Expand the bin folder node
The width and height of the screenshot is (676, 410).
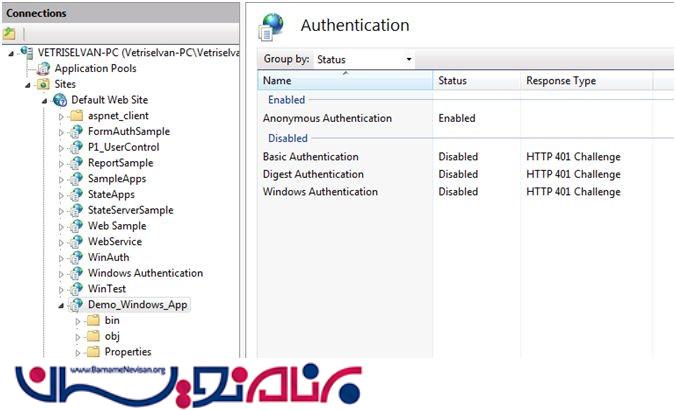click(78, 321)
